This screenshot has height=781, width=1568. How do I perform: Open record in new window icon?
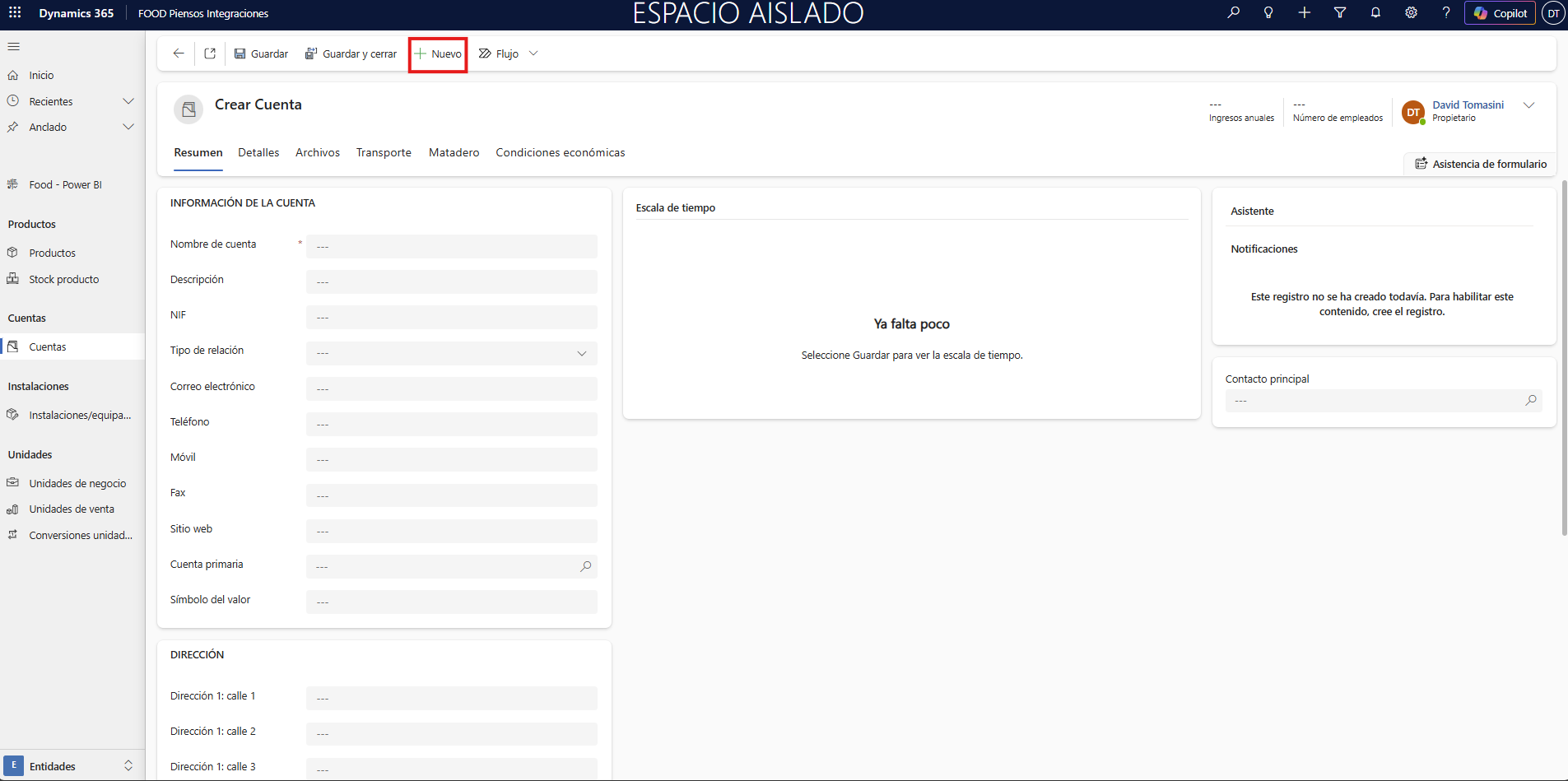[x=210, y=53]
